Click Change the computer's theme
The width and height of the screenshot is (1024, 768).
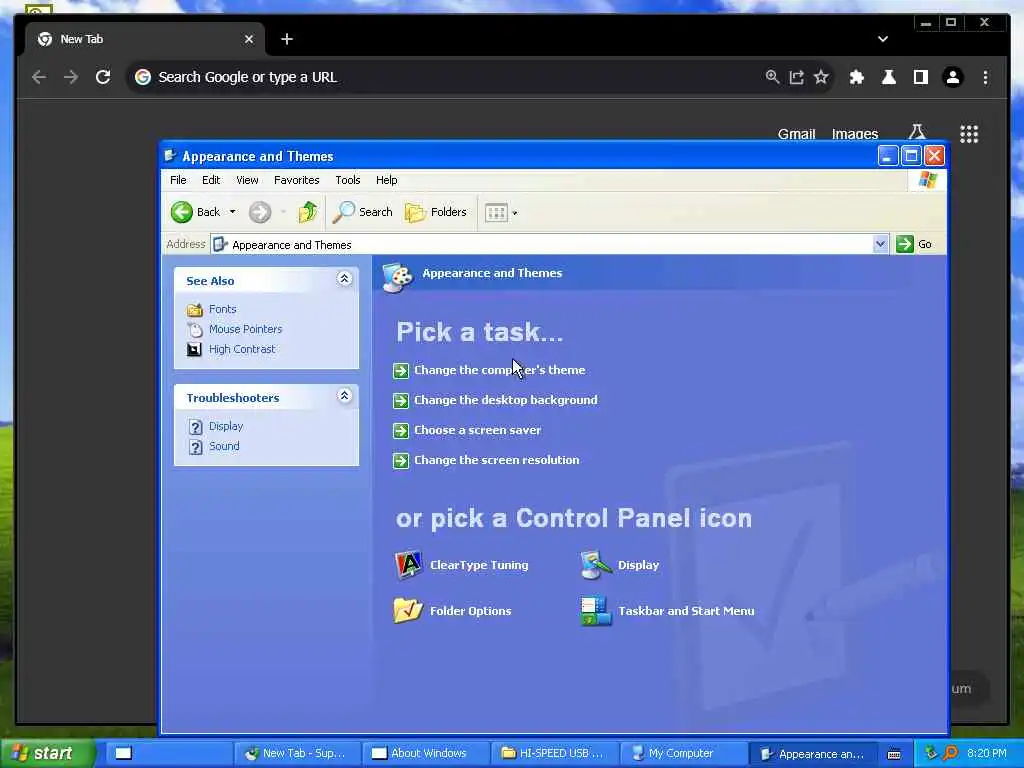[x=499, y=370]
